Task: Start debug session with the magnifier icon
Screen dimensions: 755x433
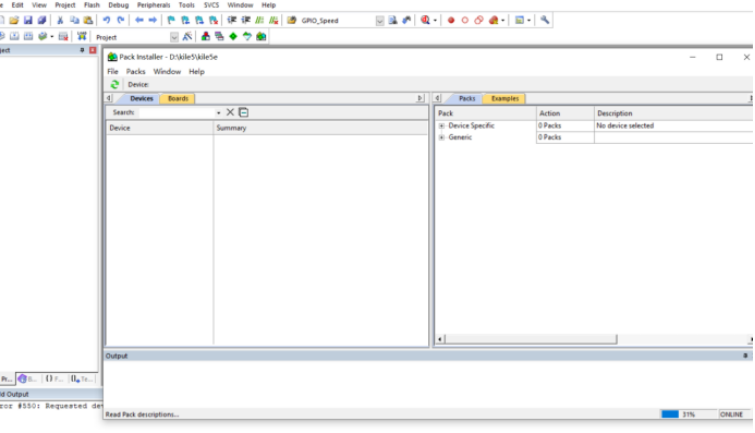Action: pyautogui.click(x=425, y=20)
